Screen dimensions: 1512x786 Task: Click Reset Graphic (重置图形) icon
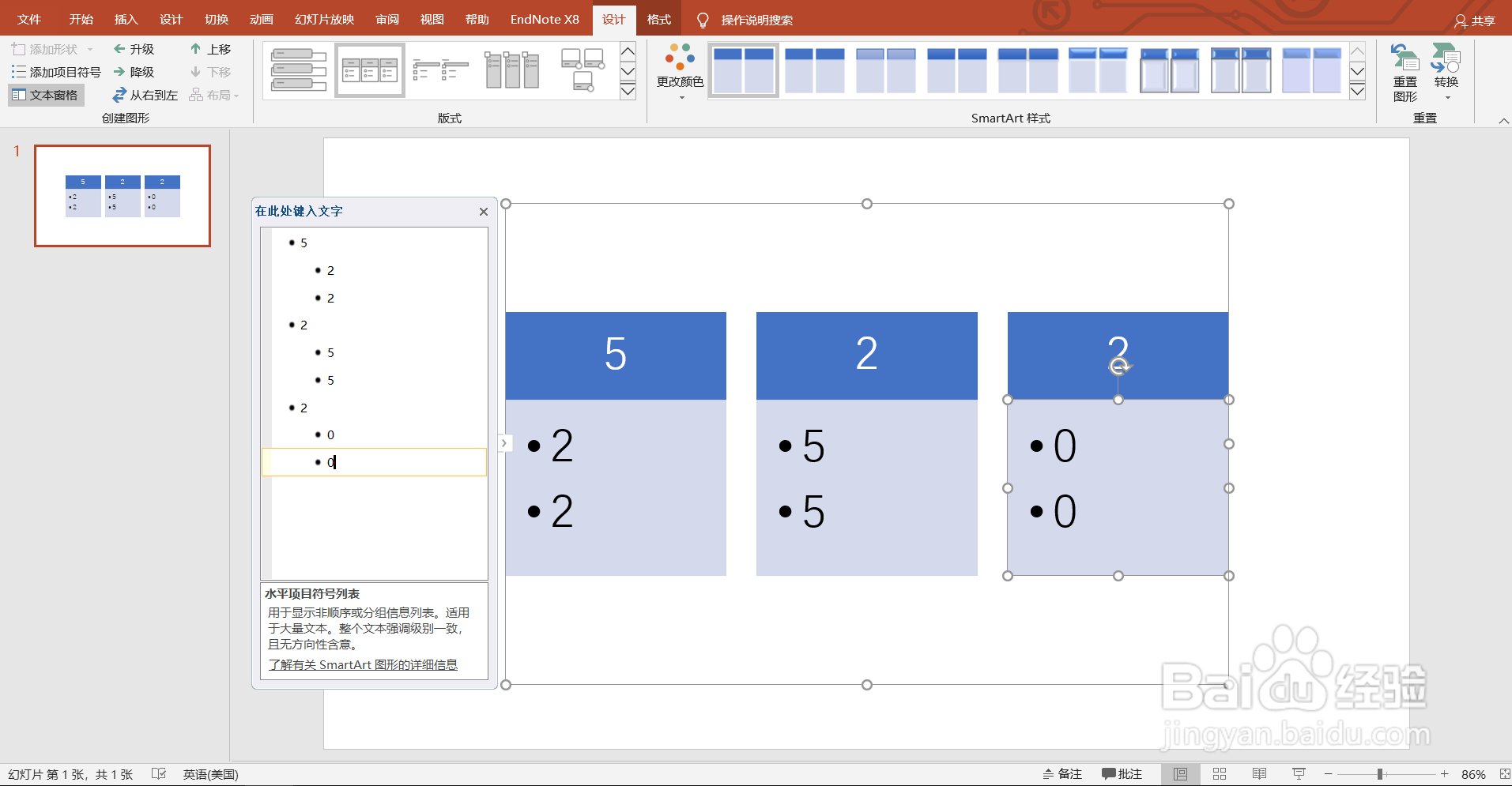click(x=1405, y=72)
